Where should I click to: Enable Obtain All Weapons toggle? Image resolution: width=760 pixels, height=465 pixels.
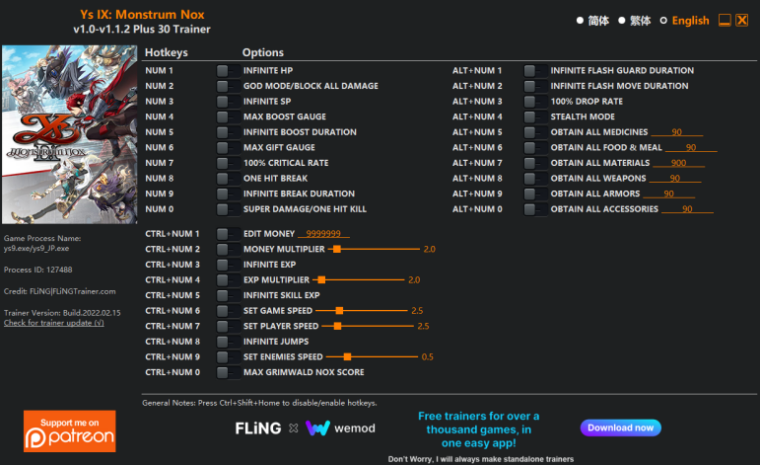tap(535, 178)
